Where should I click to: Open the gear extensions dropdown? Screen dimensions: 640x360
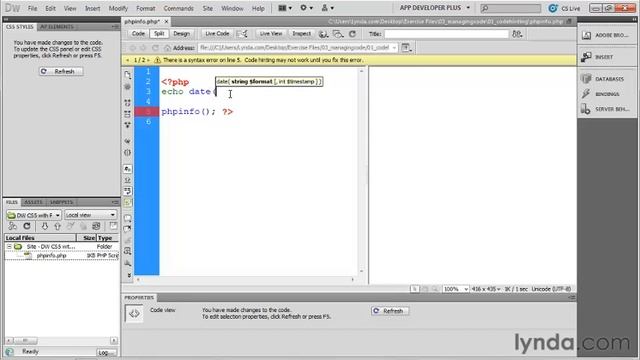[x=306, y=8]
